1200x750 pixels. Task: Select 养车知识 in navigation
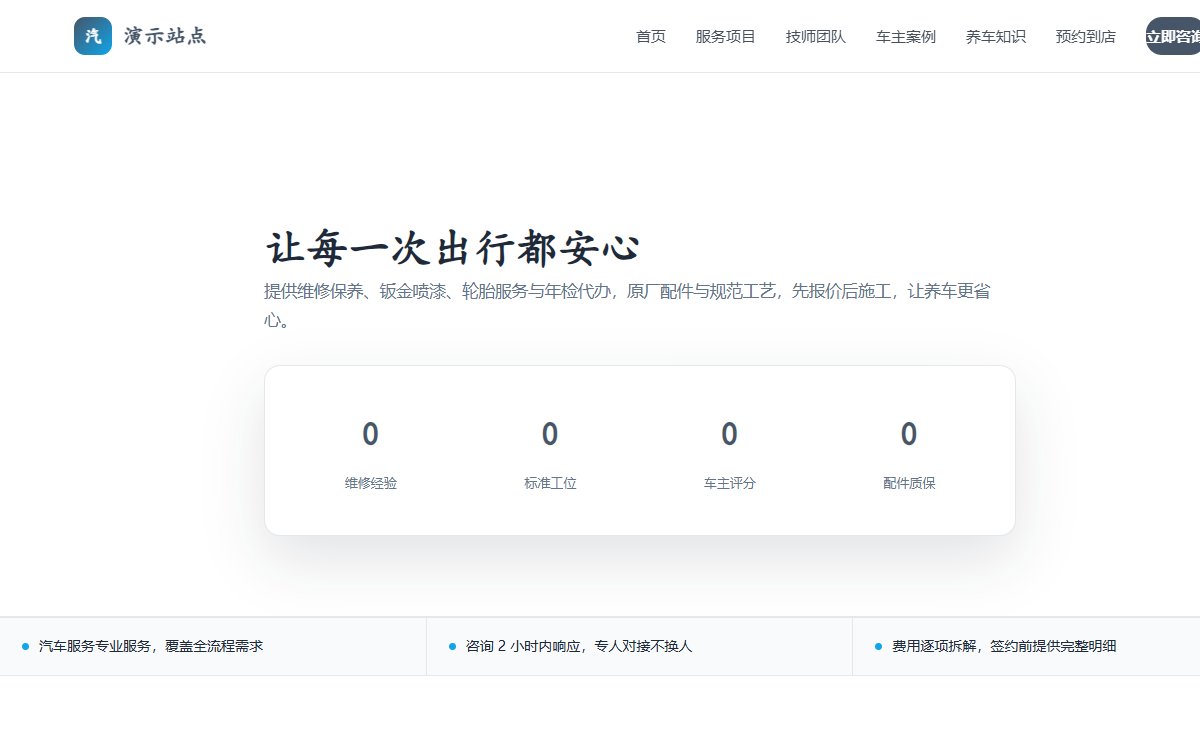tap(996, 37)
